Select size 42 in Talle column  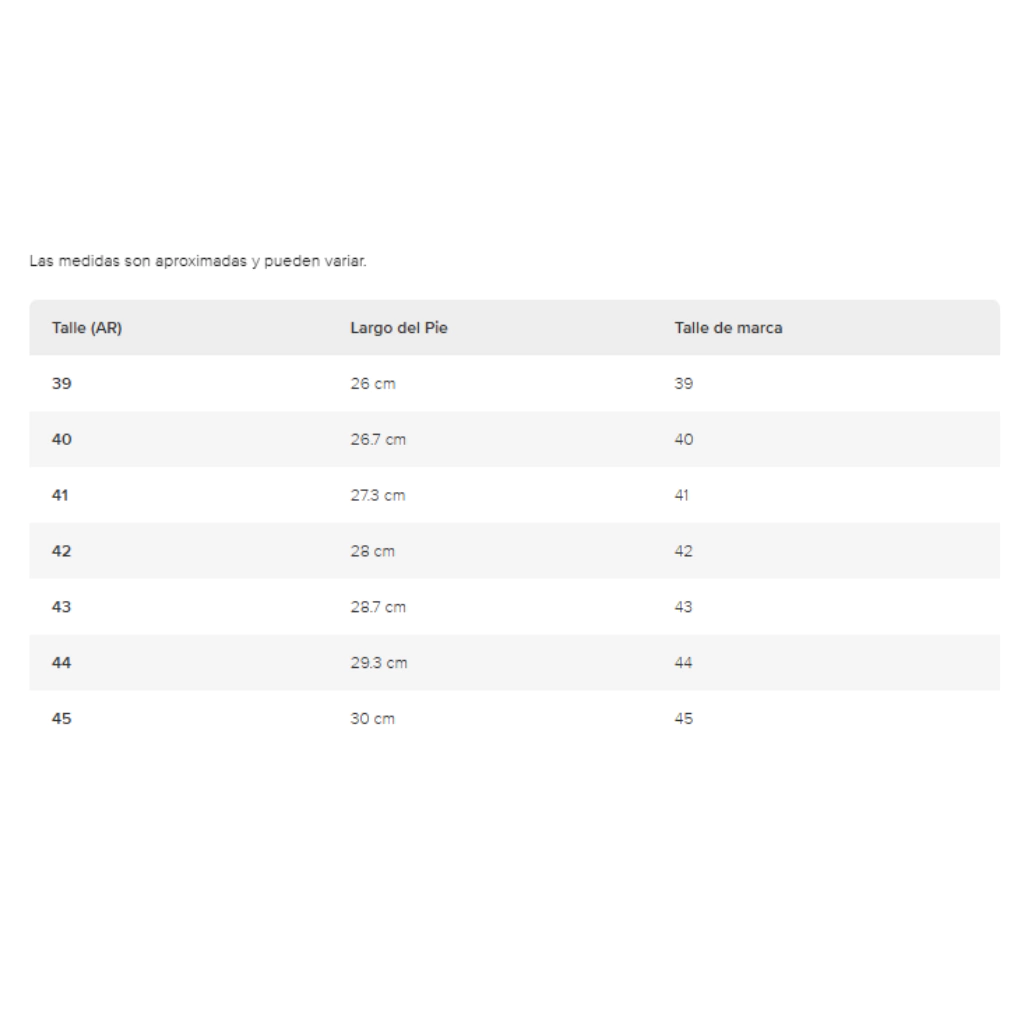click(x=61, y=551)
